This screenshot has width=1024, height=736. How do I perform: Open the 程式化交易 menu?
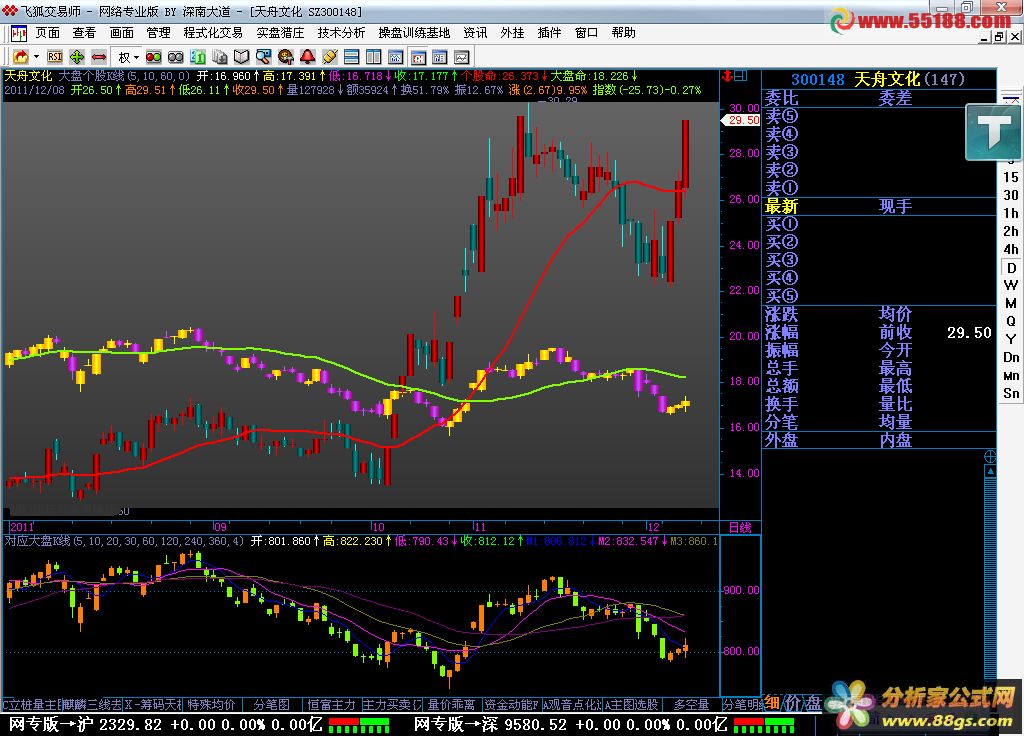(213, 33)
